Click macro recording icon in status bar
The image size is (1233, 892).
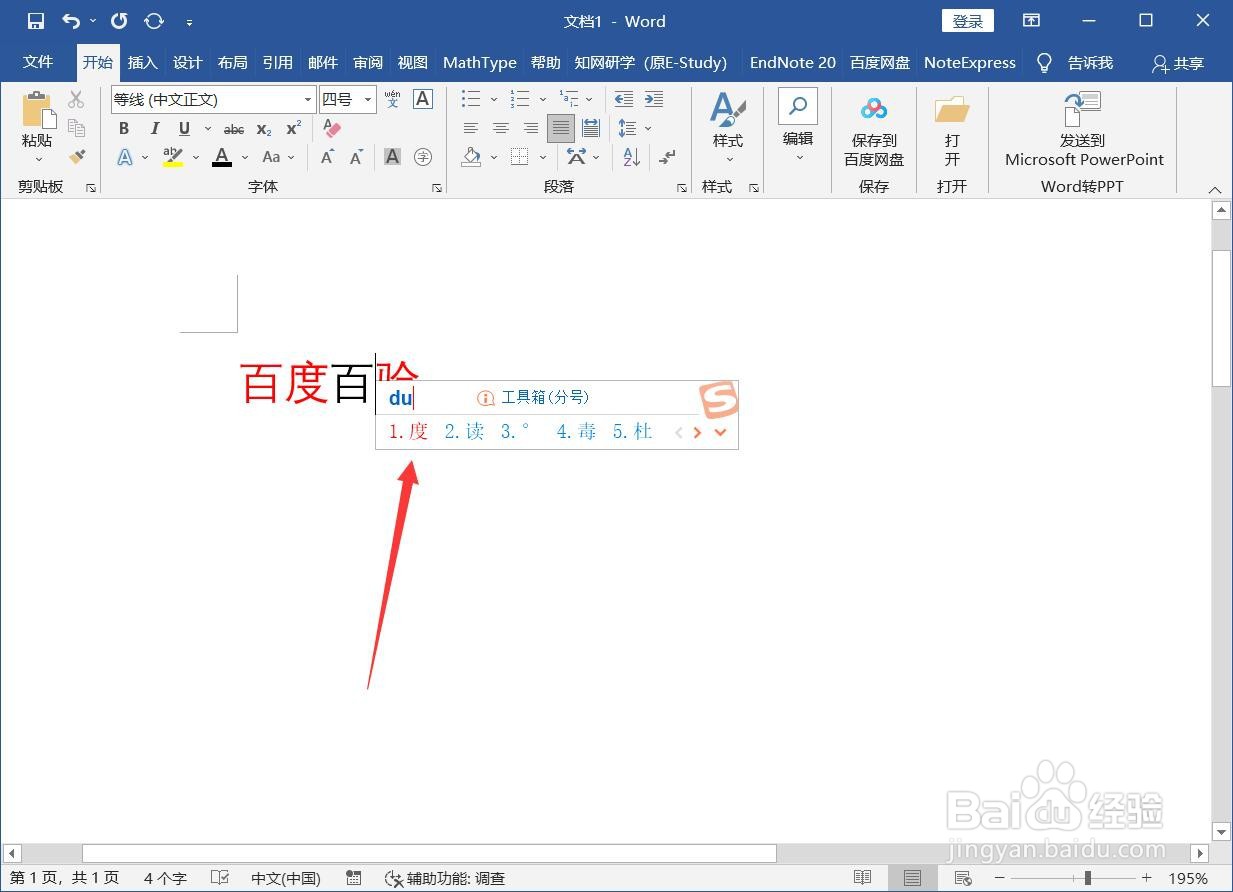click(x=353, y=878)
